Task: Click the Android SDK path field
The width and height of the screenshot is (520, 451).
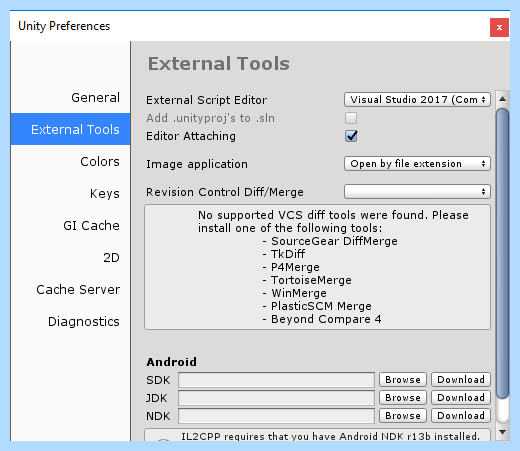Action: [x=276, y=380]
